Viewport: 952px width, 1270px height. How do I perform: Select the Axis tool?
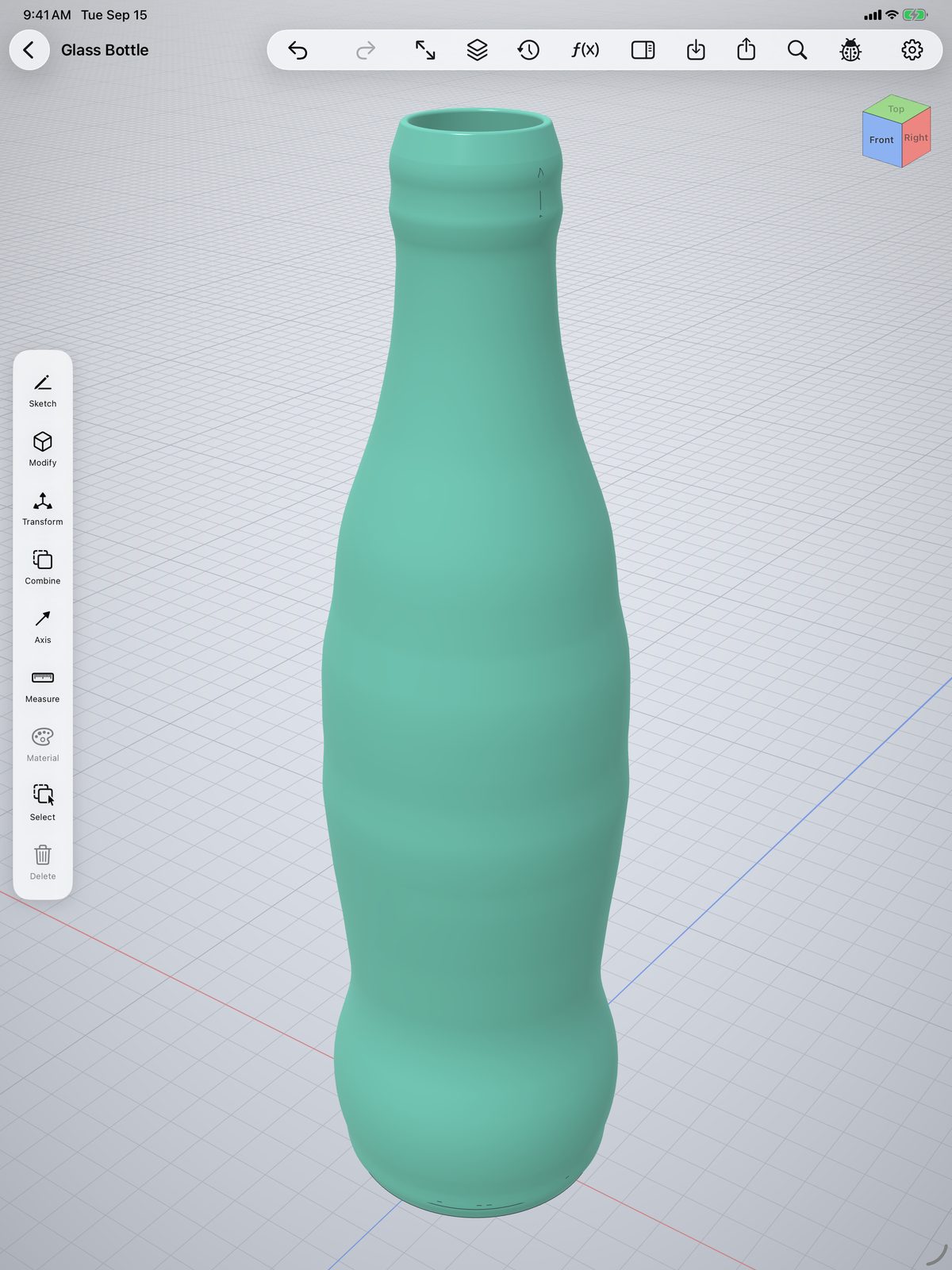click(43, 626)
